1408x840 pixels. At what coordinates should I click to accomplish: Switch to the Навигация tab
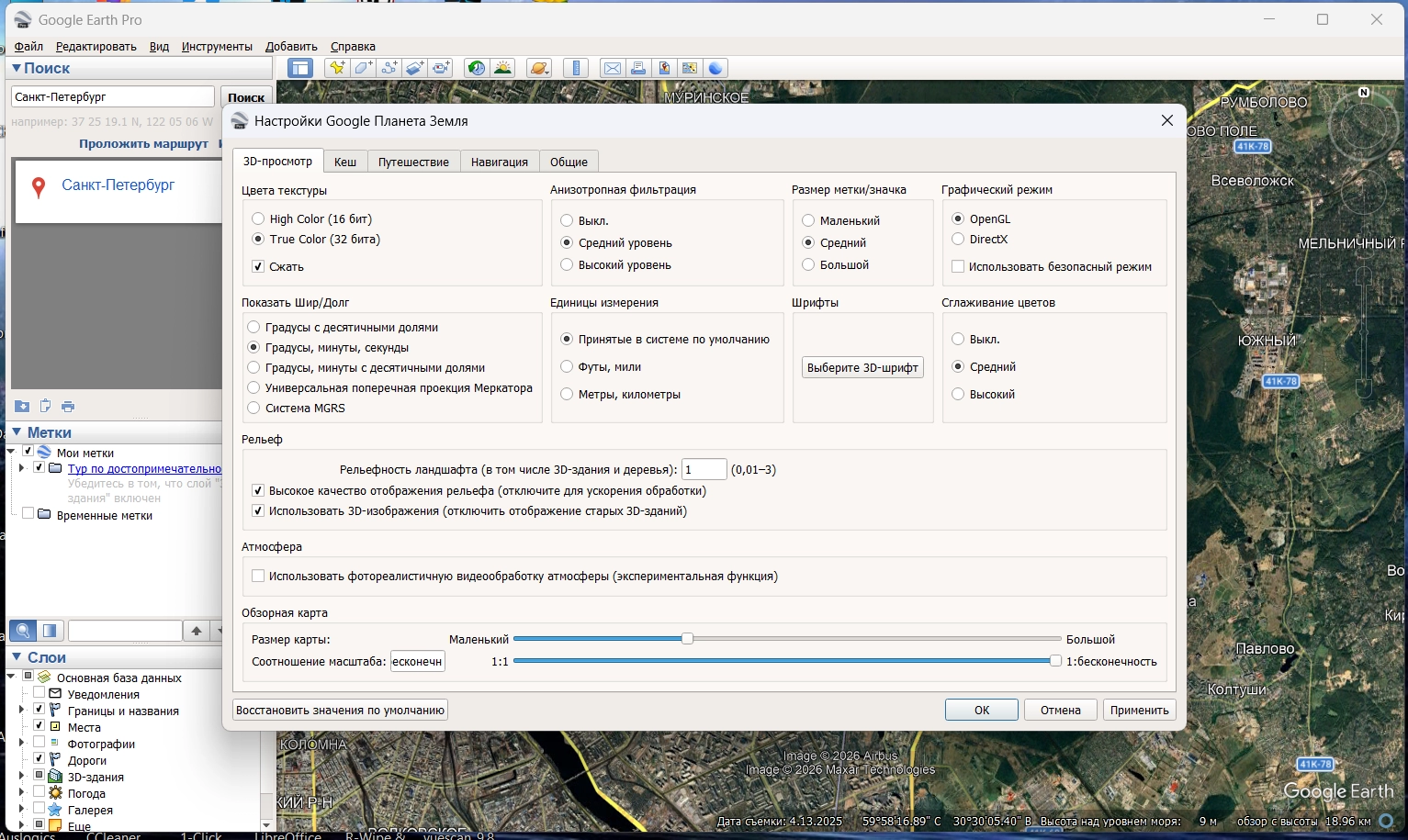(x=499, y=162)
